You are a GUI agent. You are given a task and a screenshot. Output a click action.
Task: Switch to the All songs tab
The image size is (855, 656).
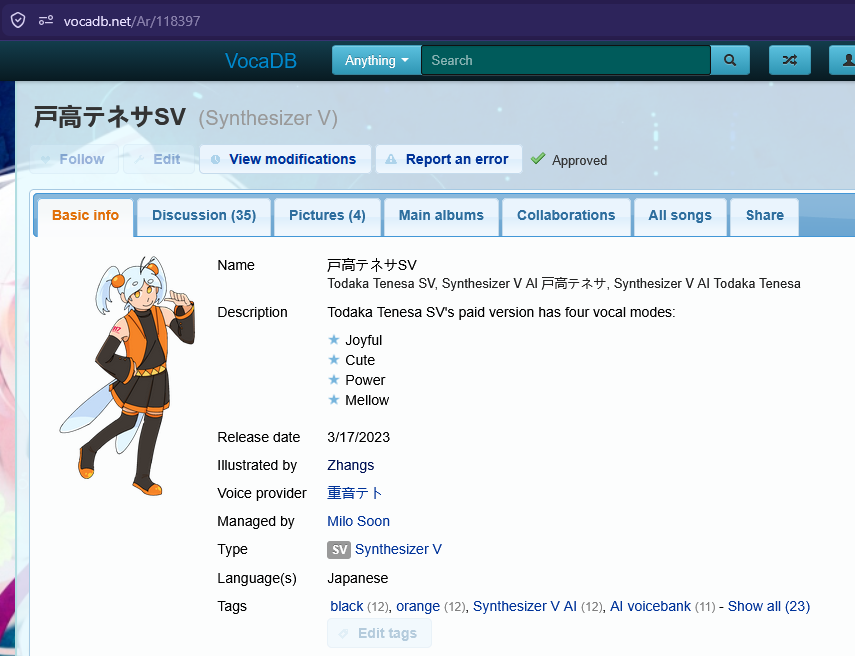(680, 215)
